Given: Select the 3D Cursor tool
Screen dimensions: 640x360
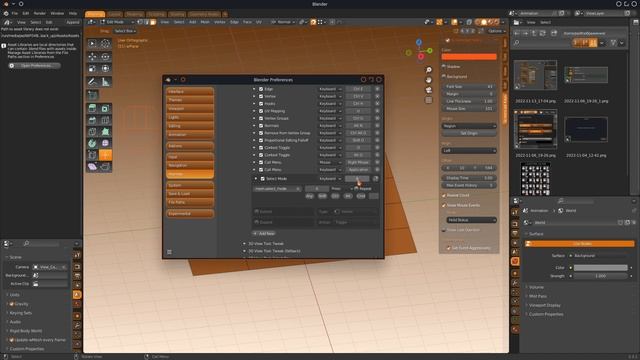Looking at the screenshot, I should (x=105, y=44).
